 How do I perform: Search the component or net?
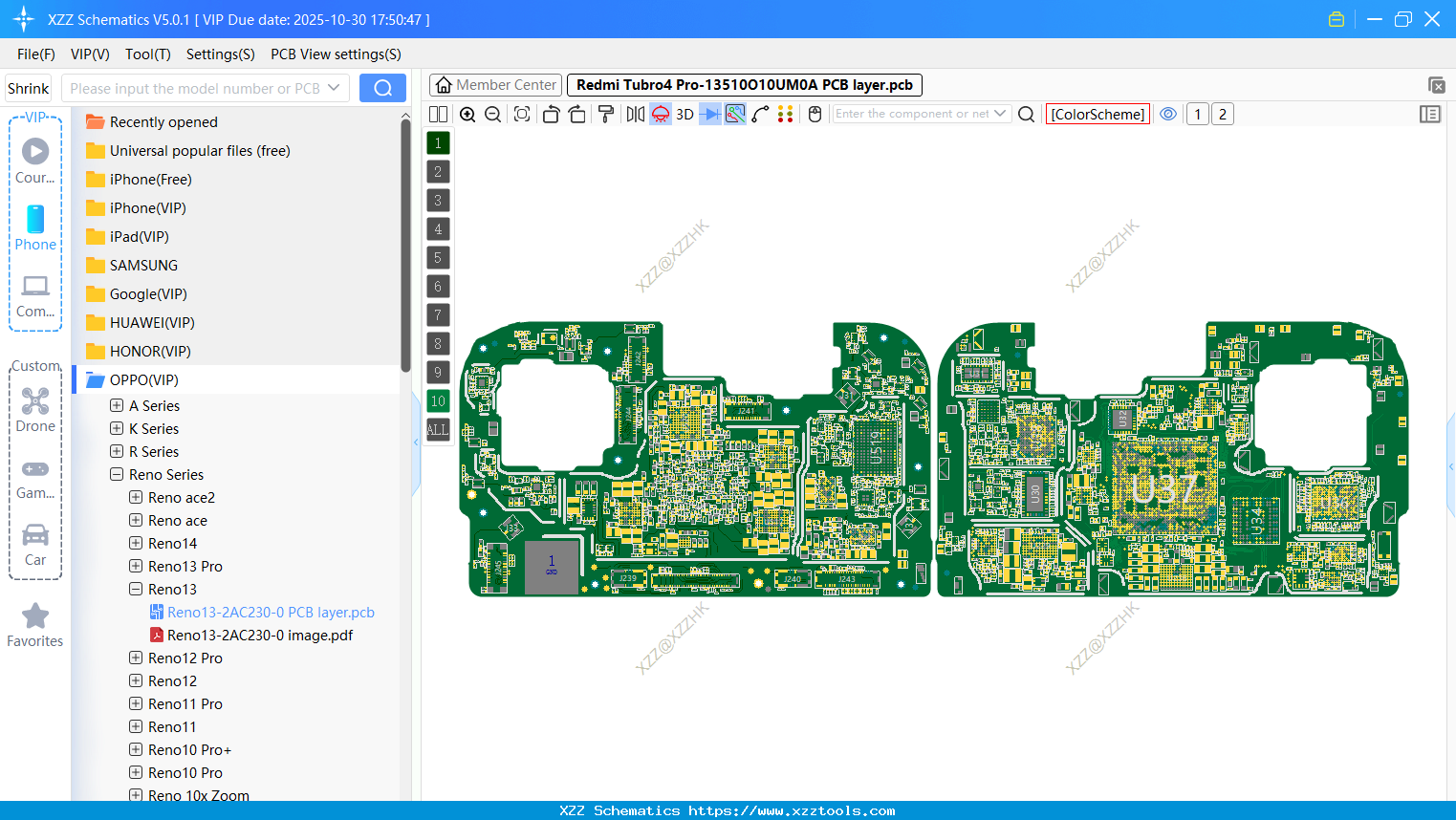click(x=1026, y=114)
